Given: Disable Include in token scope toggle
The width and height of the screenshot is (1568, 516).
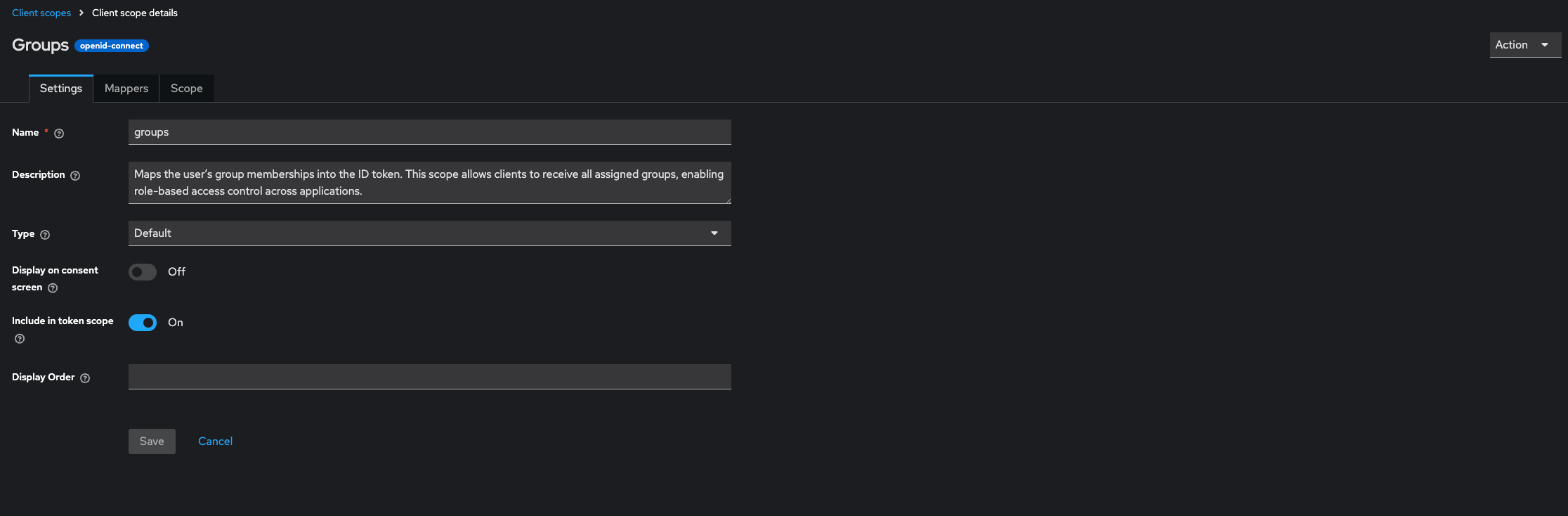Looking at the screenshot, I should click(x=143, y=323).
